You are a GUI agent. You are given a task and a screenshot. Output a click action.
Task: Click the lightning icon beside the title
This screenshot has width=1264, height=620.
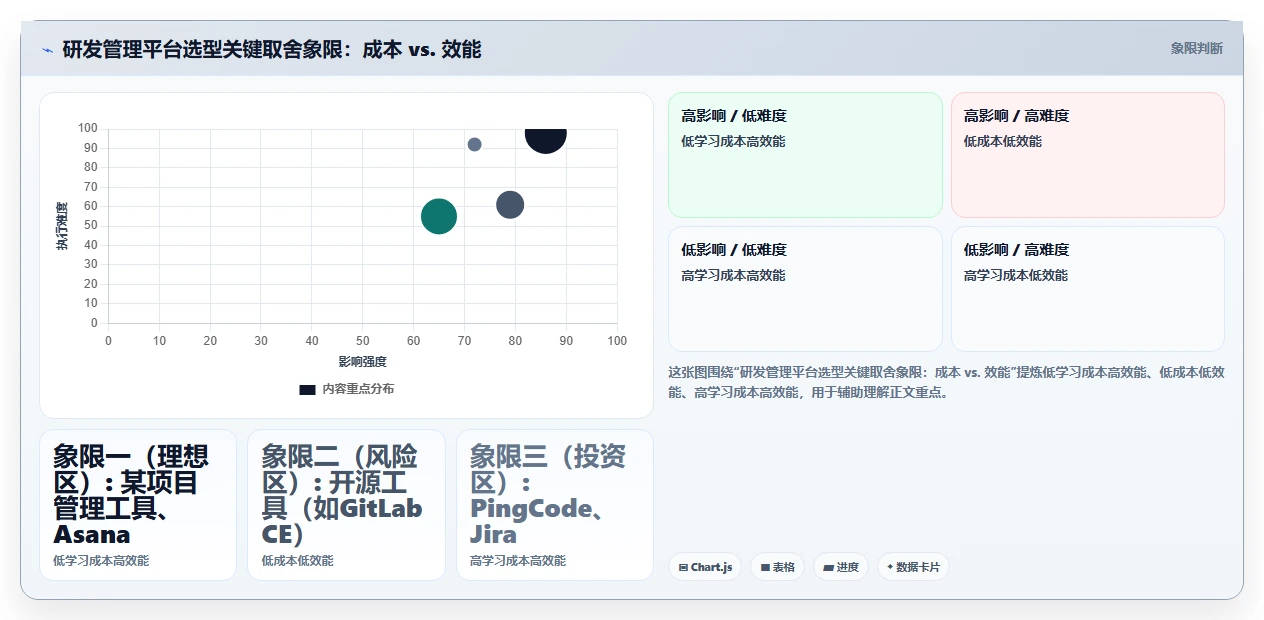[47, 49]
